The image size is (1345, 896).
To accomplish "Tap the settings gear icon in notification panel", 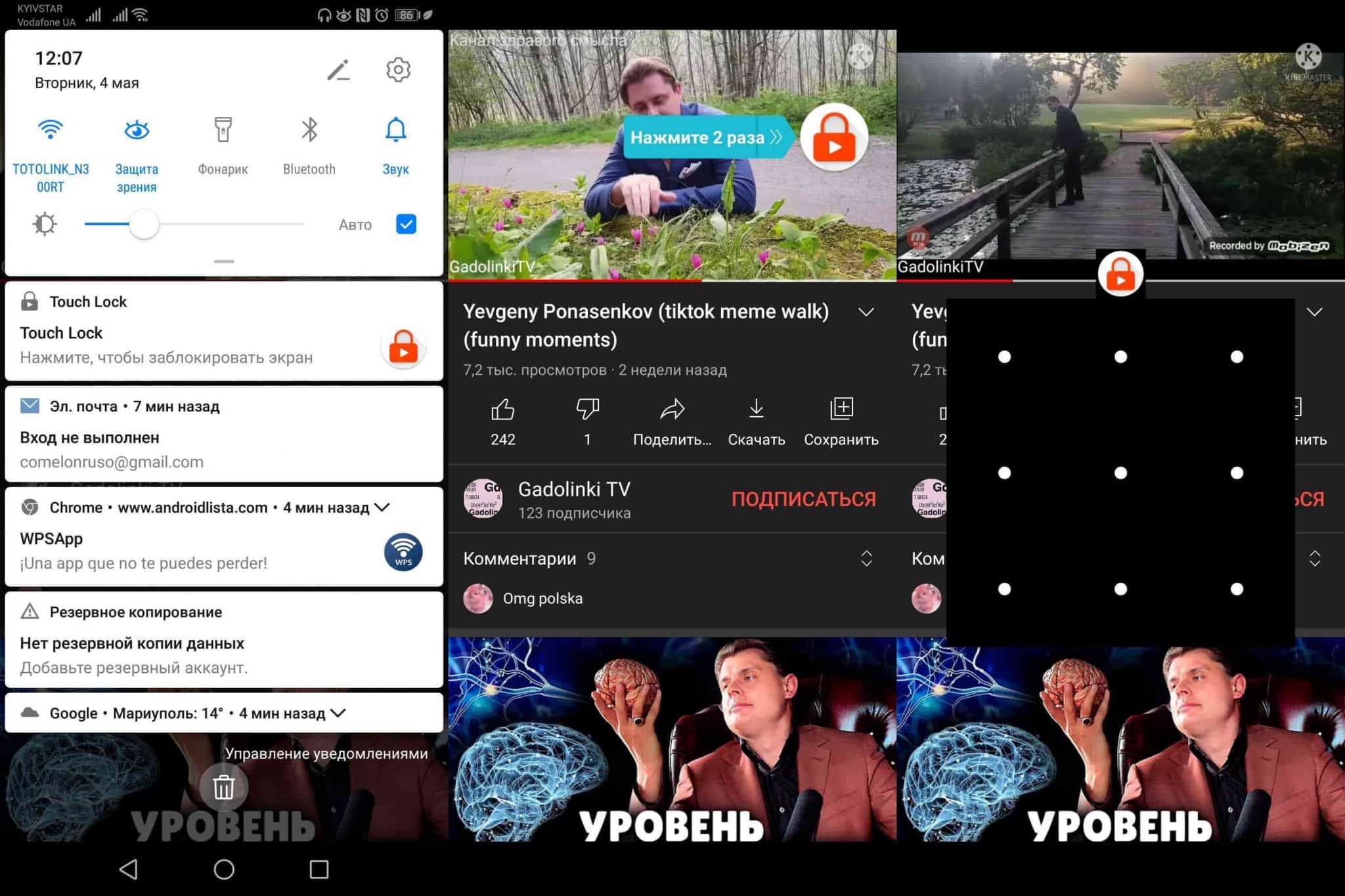I will click(x=397, y=69).
